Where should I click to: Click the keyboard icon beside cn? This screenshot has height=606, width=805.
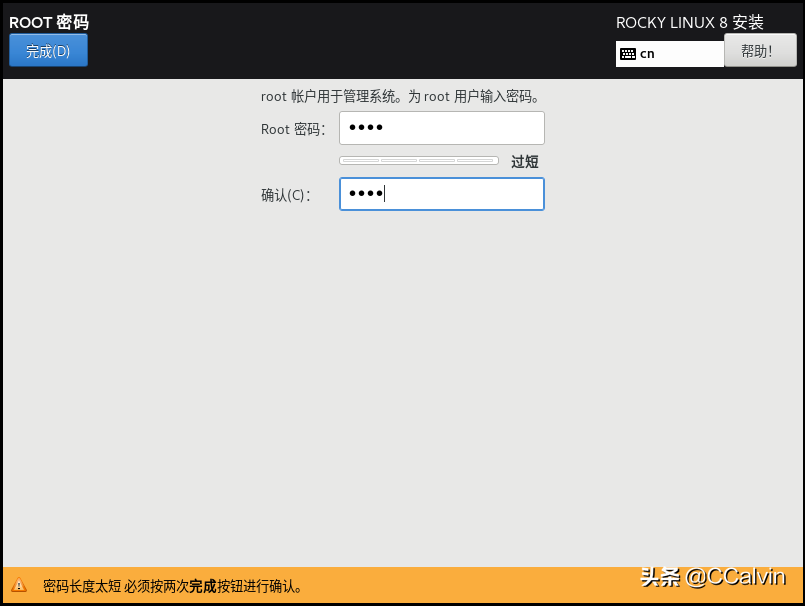(x=628, y=54)
